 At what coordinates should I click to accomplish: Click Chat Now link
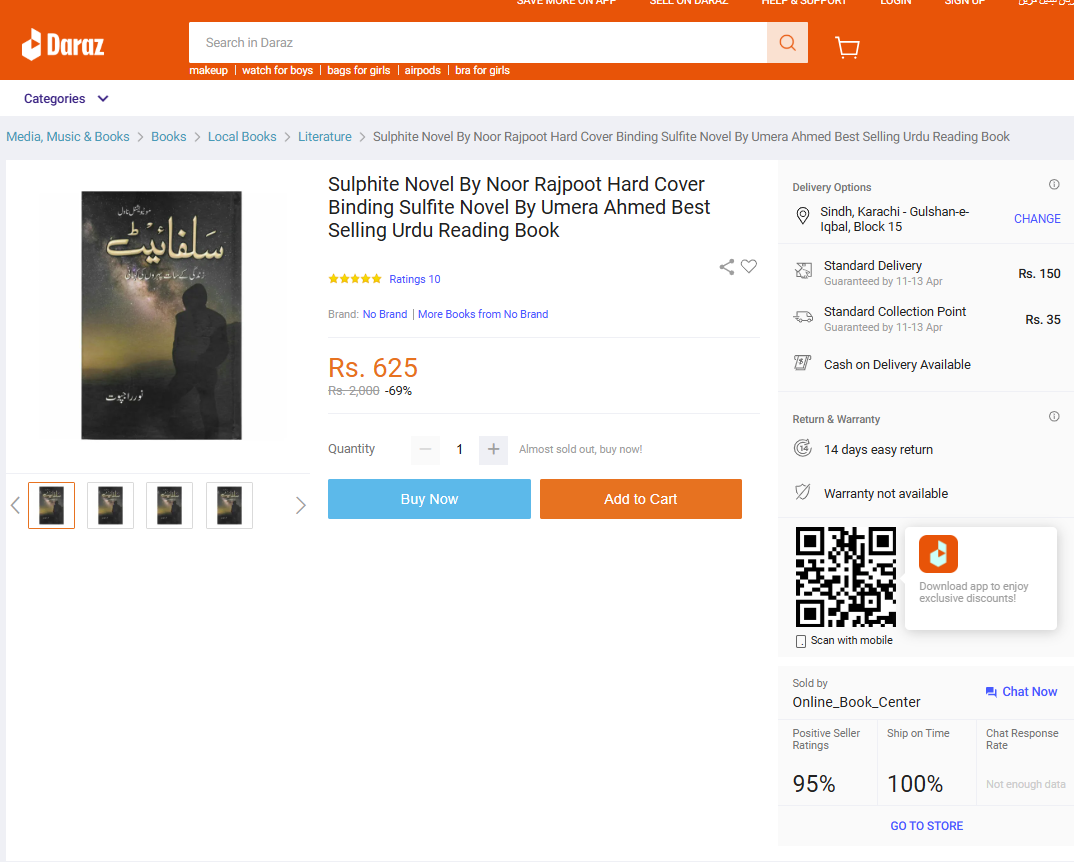point(1029,692)
